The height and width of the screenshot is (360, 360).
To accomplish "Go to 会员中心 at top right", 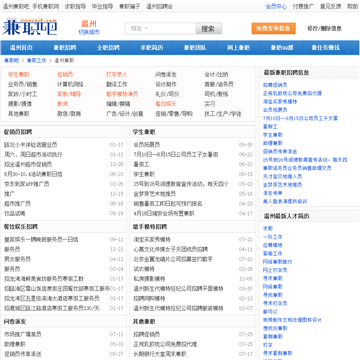I will pyautogui.click(x=276, y=6).
